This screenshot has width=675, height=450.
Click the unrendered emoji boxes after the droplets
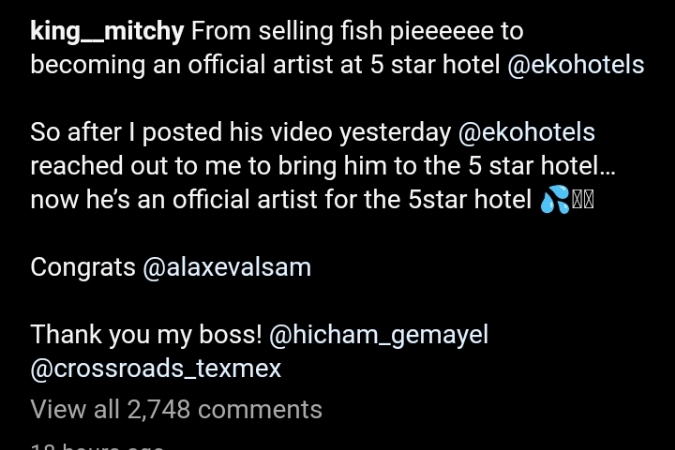[x=583, y=200]
